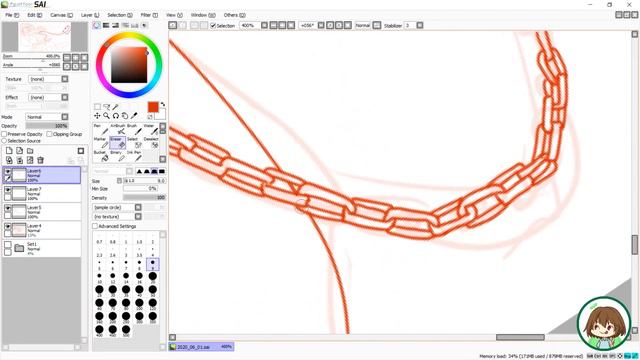Swap foreground and background colors

[163, 104]
